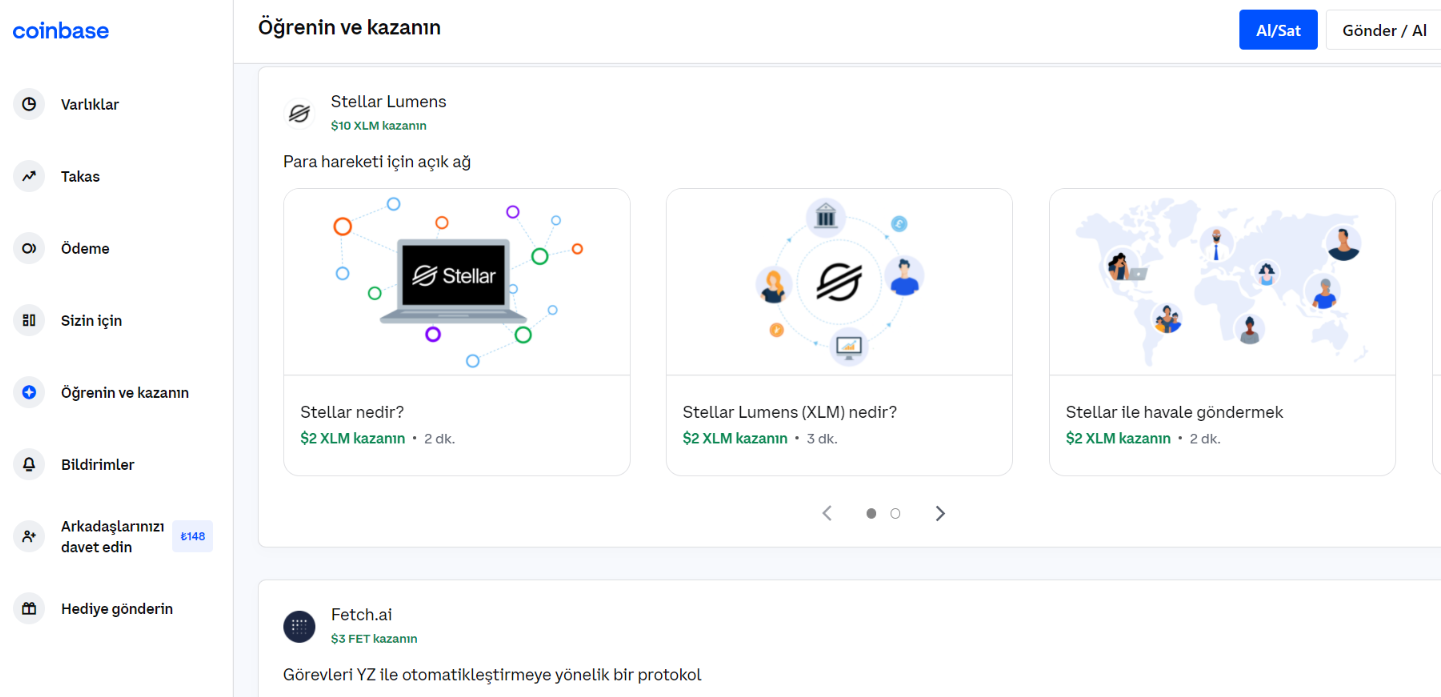Click the Varlıklar pie chart icon

pyautogui.click(x=29, y=104)
